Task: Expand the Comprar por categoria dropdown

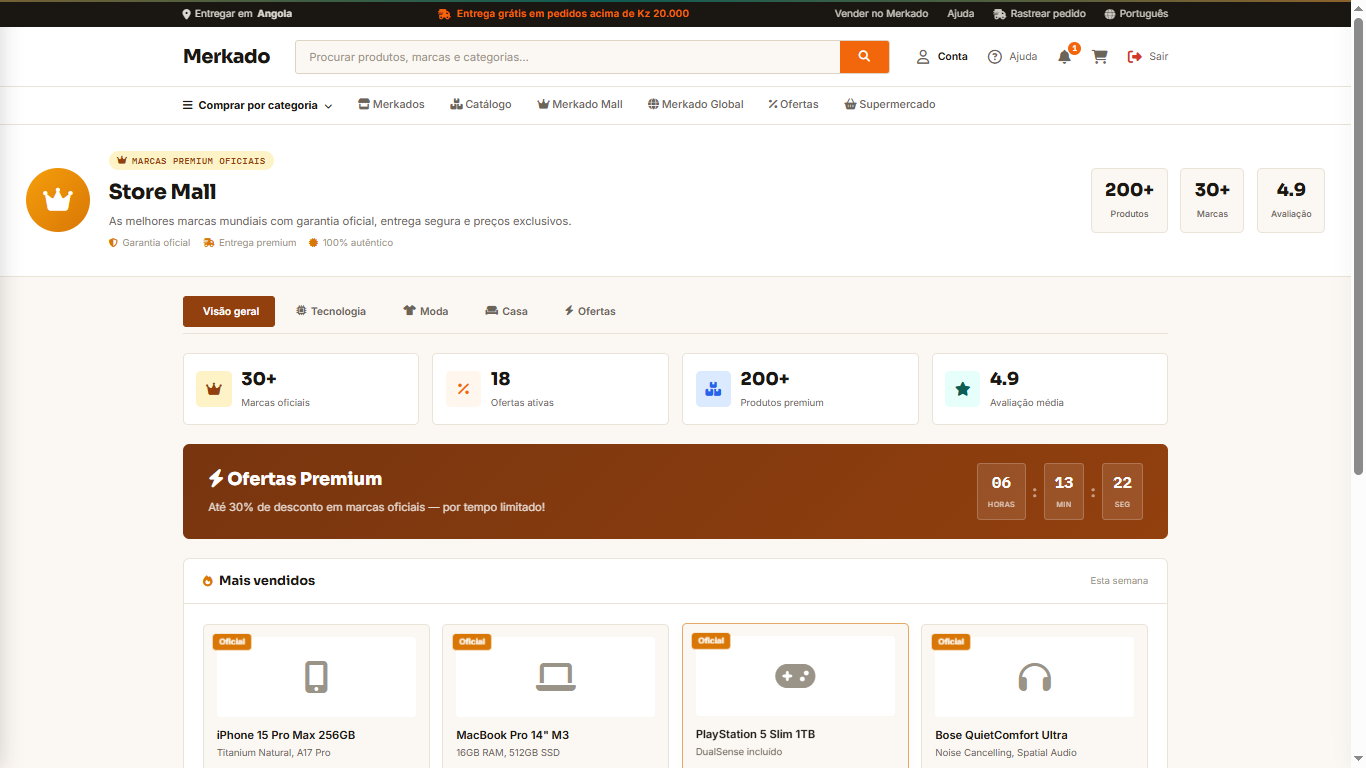Action: (257, 105)
